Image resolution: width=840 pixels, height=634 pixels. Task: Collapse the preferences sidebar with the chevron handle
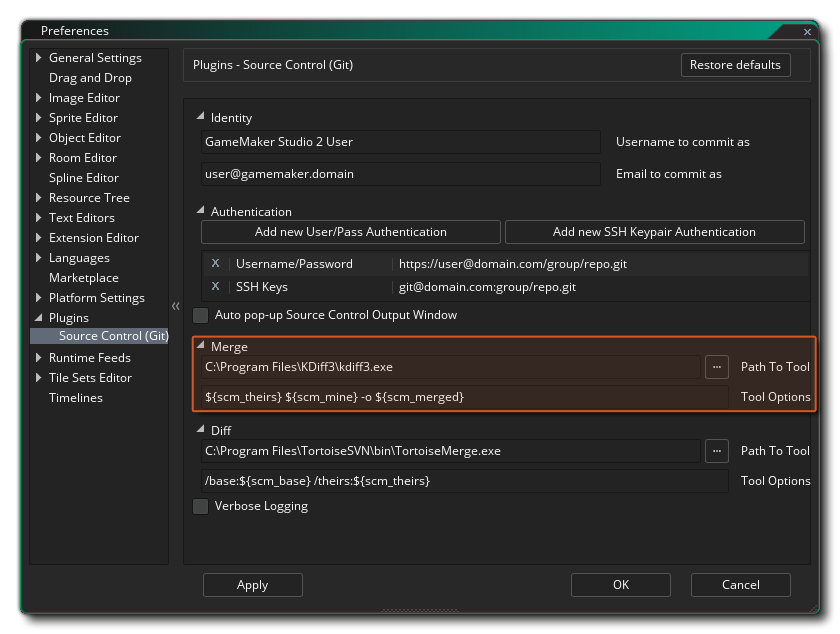coord(175,306)
